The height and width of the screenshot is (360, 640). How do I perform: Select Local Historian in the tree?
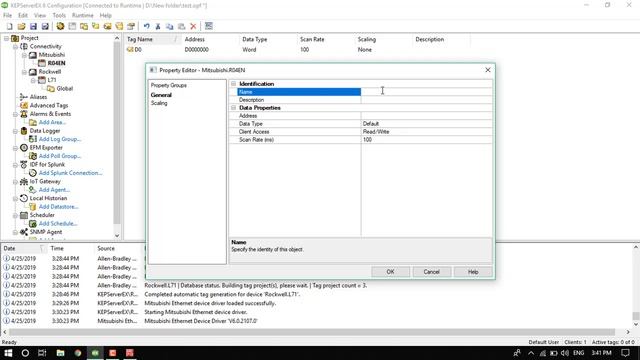(48, 198)
